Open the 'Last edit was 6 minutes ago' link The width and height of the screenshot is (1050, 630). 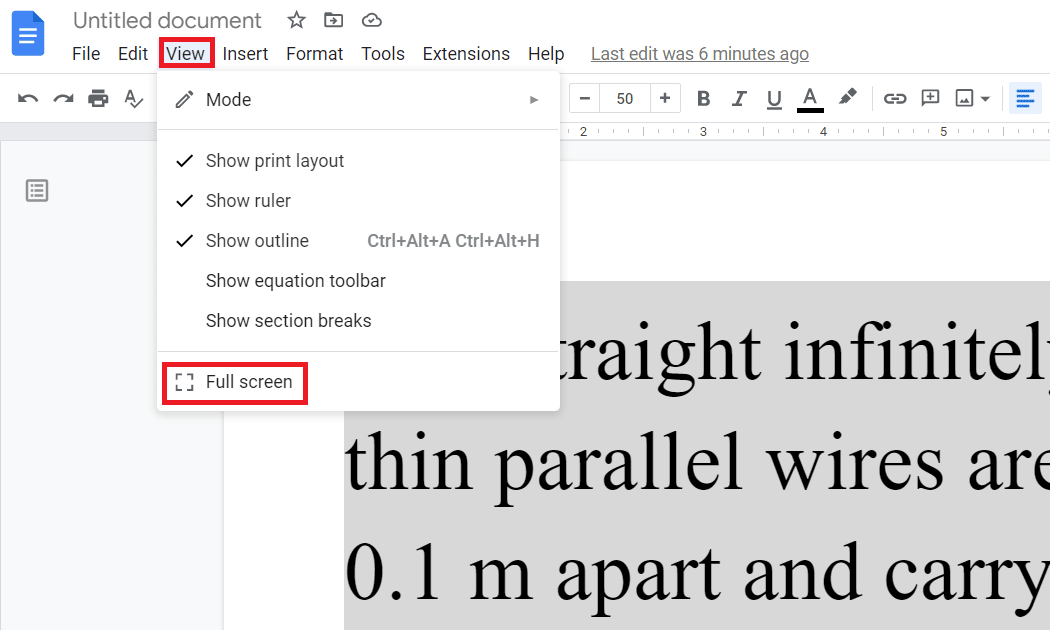(700, 54)
